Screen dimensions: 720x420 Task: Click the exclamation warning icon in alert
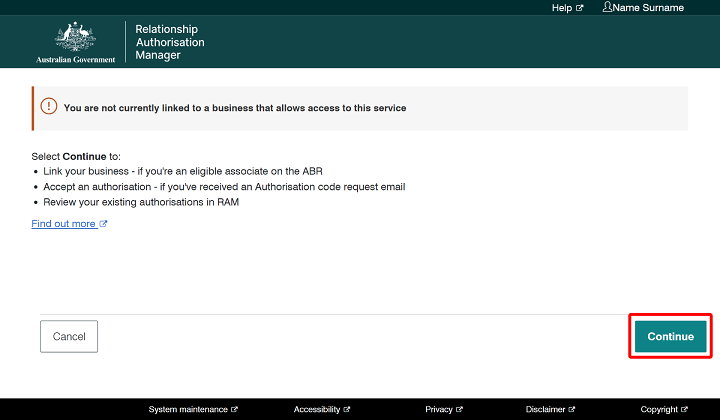point(49,106)
